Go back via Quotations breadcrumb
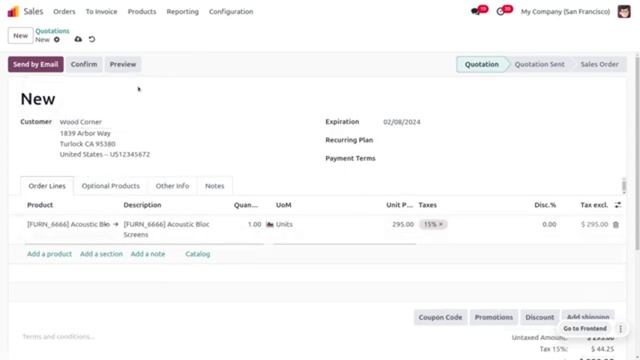640x360 pixels. (x=52, y=31)
